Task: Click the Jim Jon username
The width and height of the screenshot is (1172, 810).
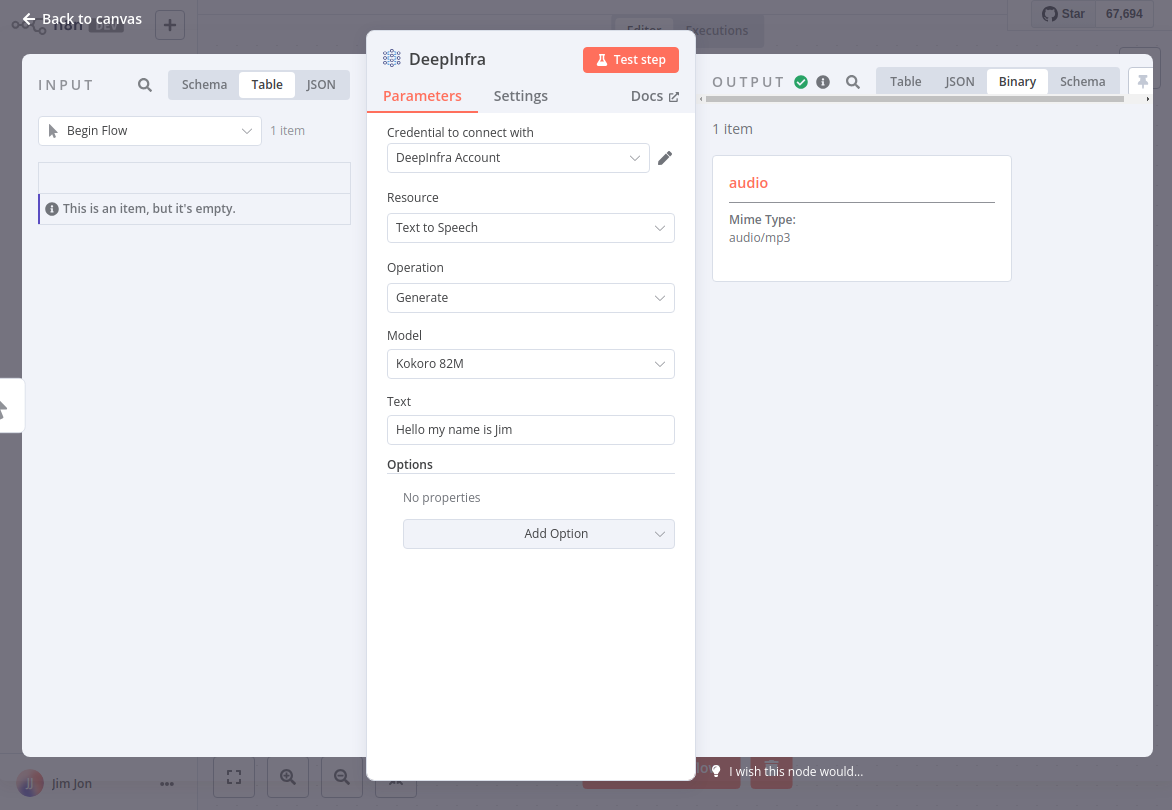Action: point(72,784)
